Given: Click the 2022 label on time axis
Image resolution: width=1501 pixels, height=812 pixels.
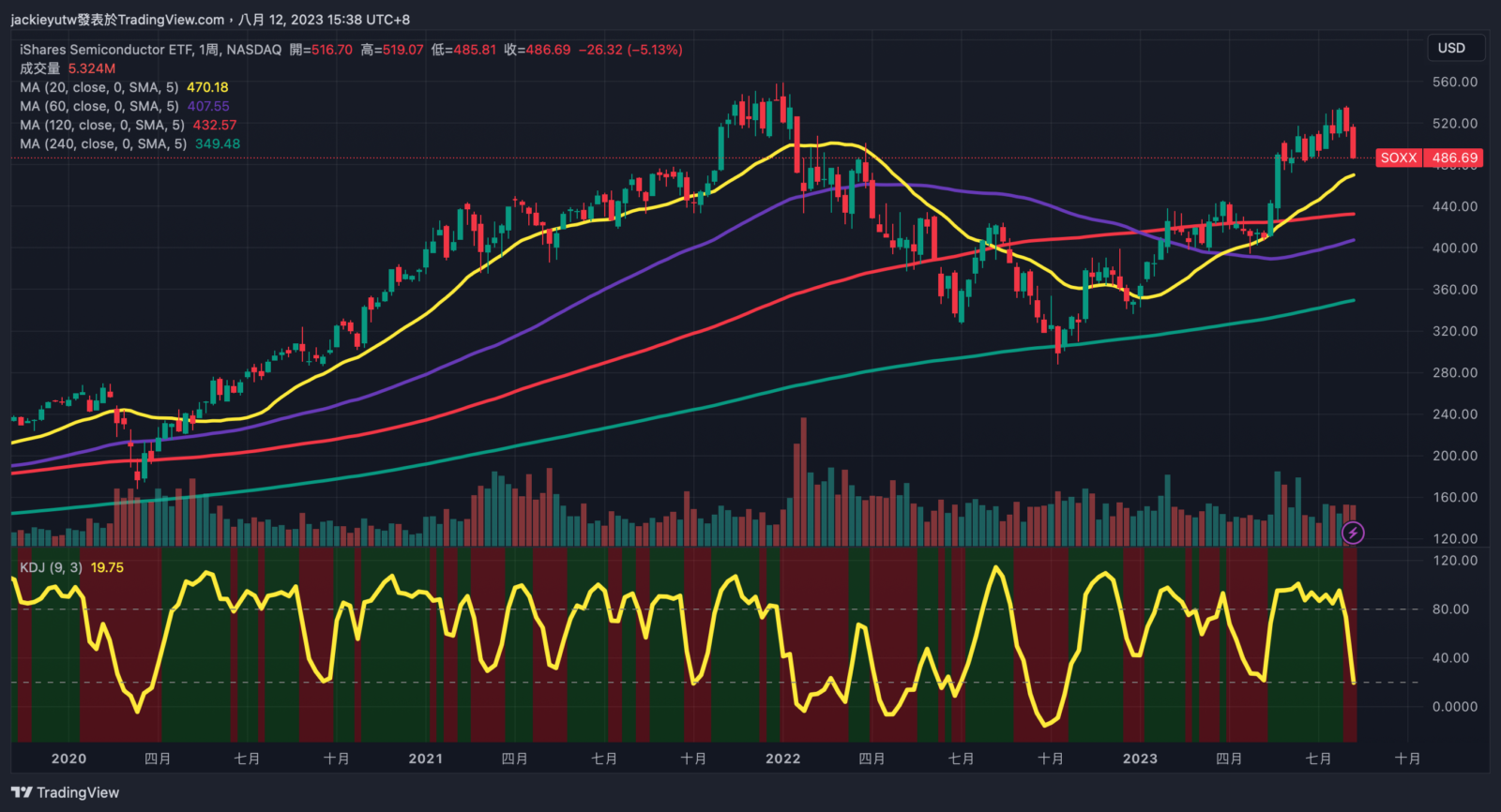Looking at the screenshot, I should (782, 759).
